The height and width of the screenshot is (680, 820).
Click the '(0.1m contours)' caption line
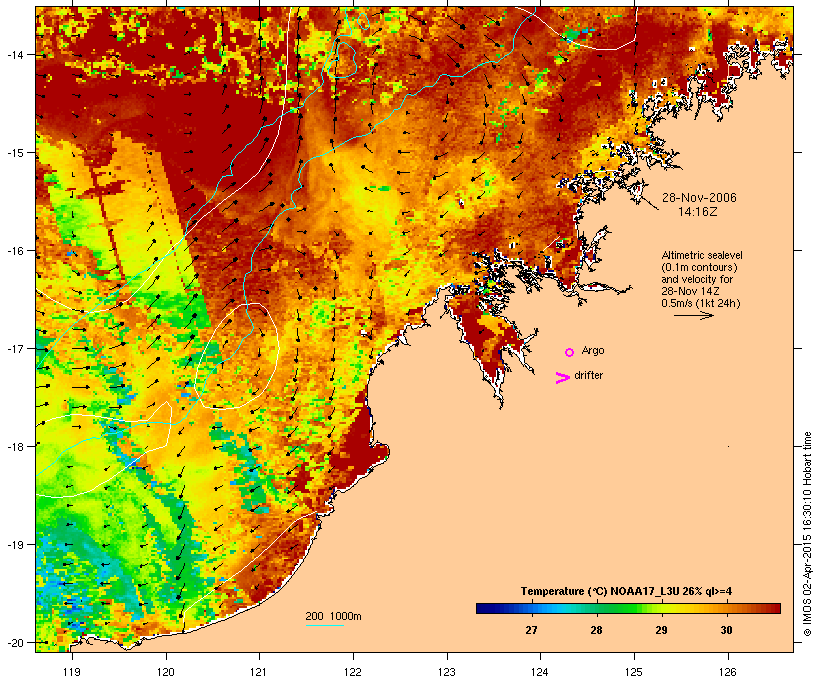pos(699,267)
